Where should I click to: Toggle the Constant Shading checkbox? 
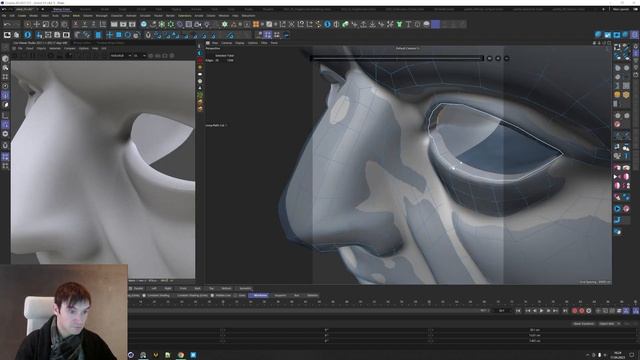144,295
